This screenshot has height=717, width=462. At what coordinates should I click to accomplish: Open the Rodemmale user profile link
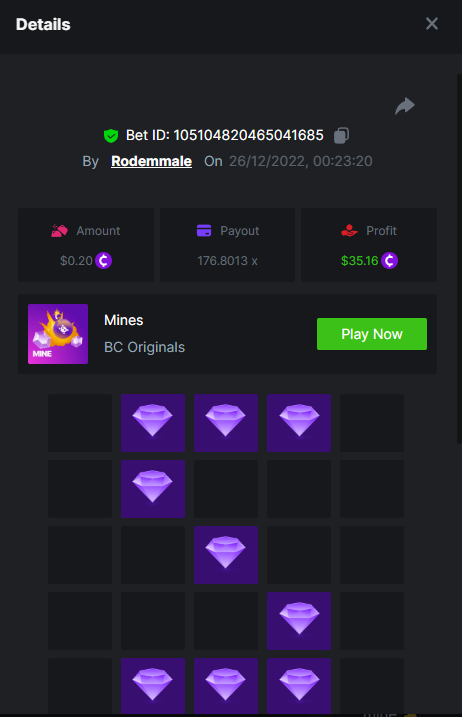(151, 161)
